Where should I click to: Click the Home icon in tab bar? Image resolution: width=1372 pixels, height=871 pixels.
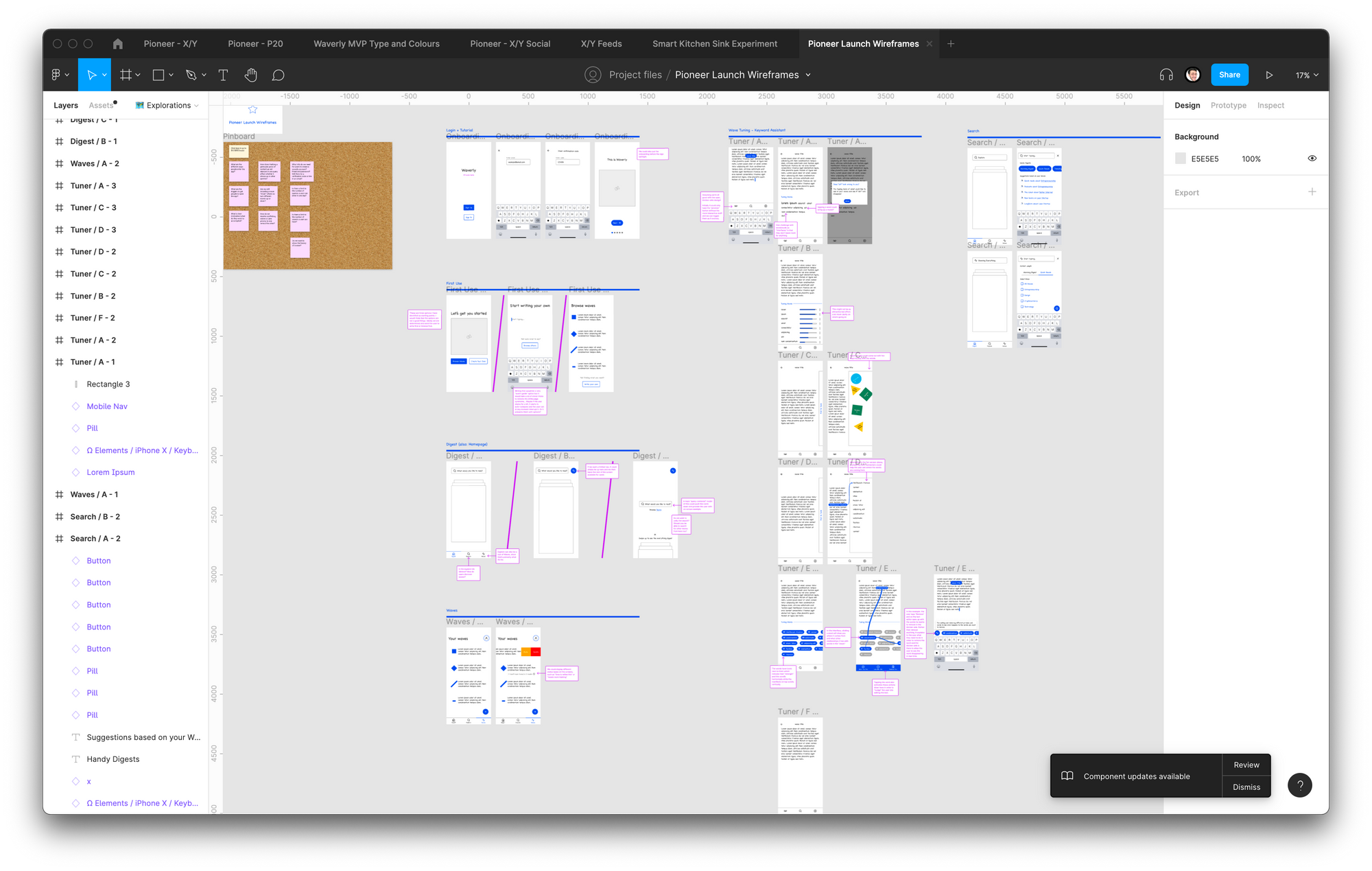(x=118, y=44)
